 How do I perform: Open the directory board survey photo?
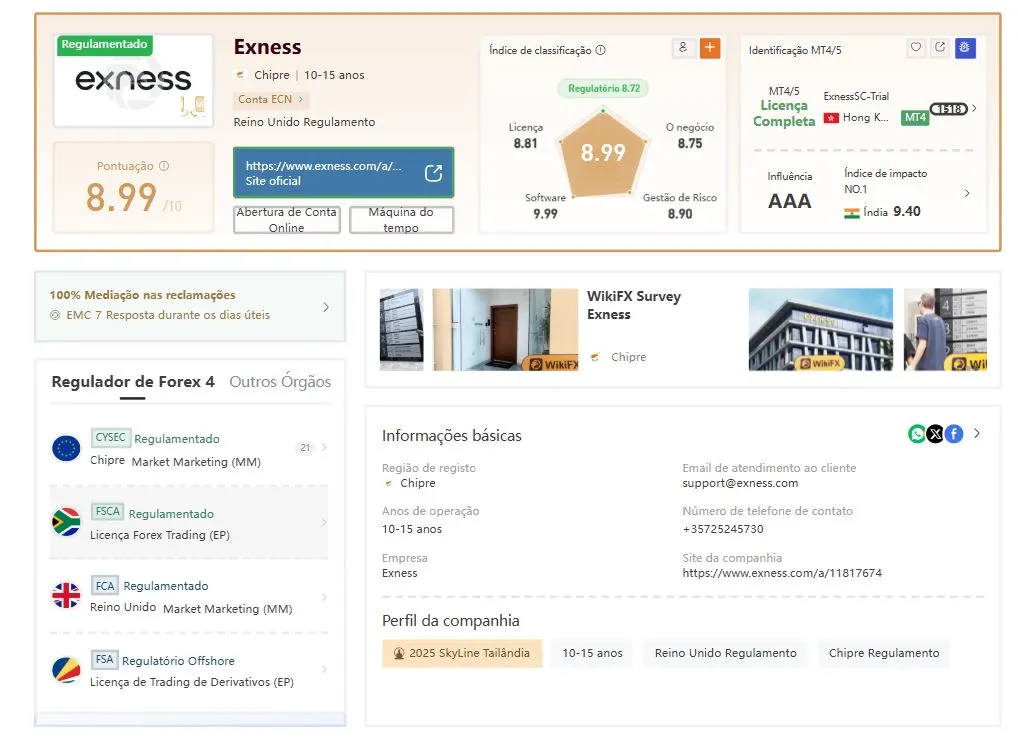401,330
